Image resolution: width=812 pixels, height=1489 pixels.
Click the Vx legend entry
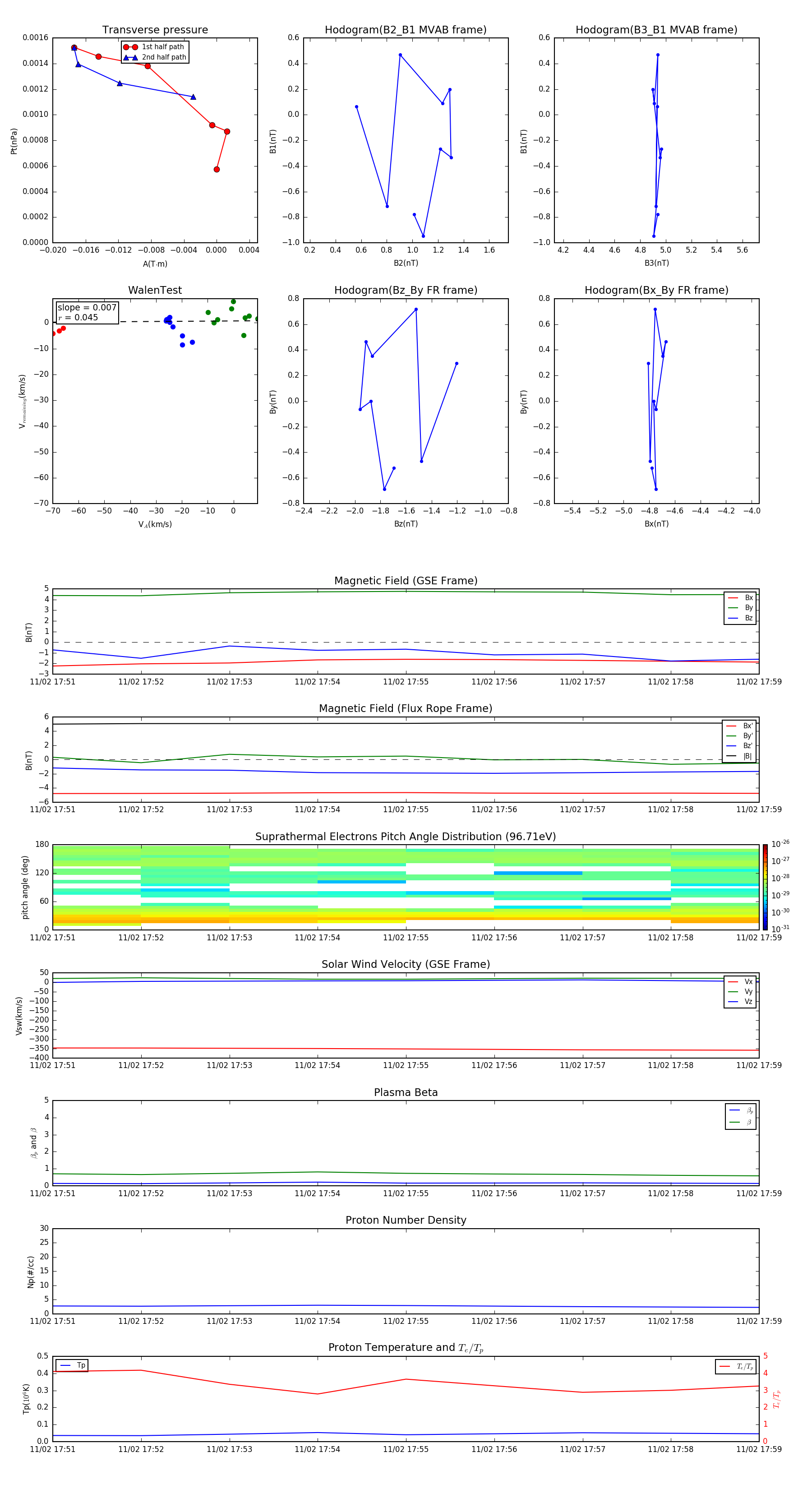pyautogui.click(x=740, y=981)
